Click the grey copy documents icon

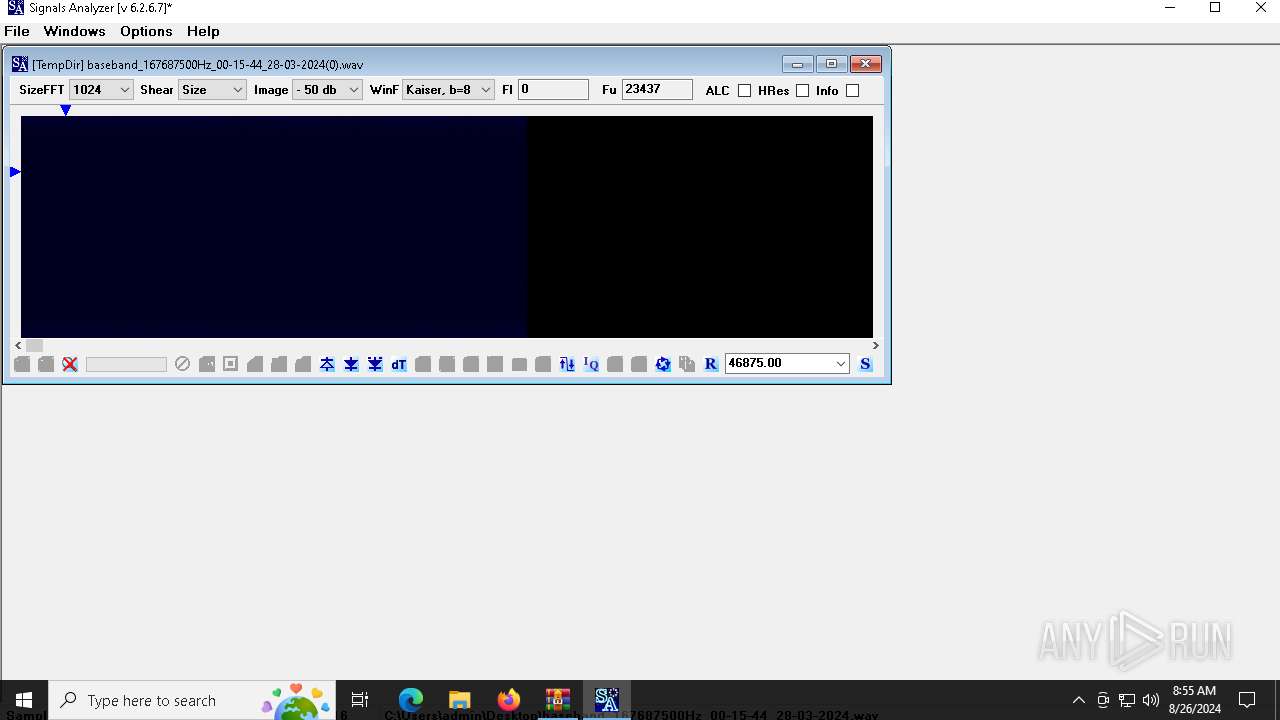(x=687, y=364)
